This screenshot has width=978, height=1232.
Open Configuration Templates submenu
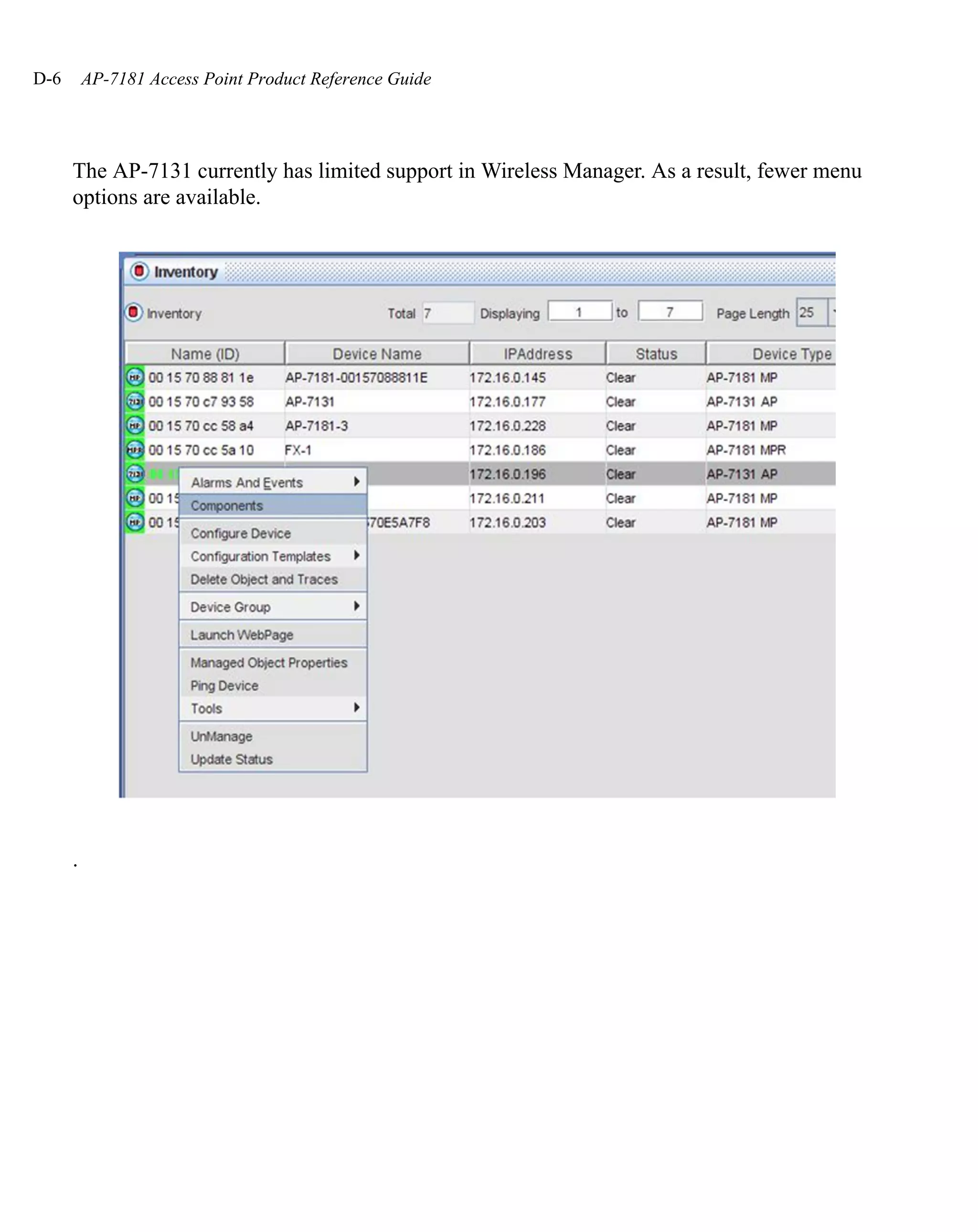(x=273, y=556)
